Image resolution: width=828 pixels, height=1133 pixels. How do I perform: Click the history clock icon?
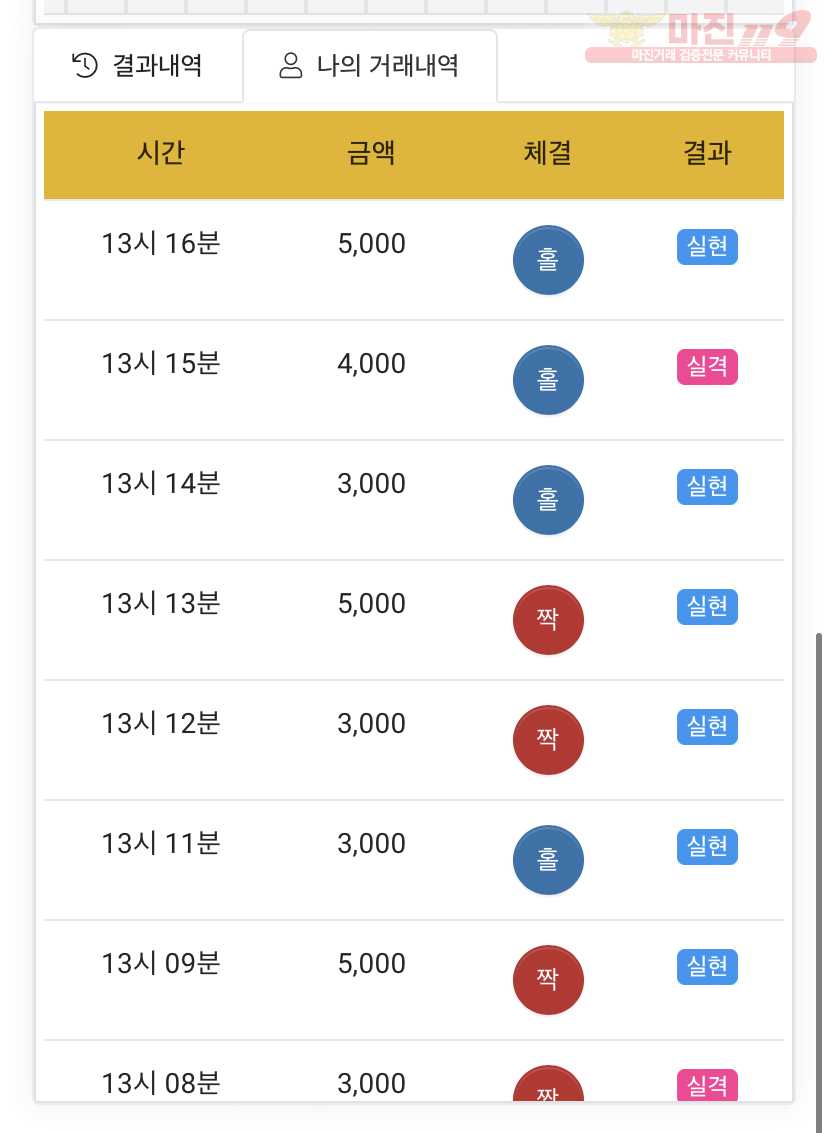(85, 65)
